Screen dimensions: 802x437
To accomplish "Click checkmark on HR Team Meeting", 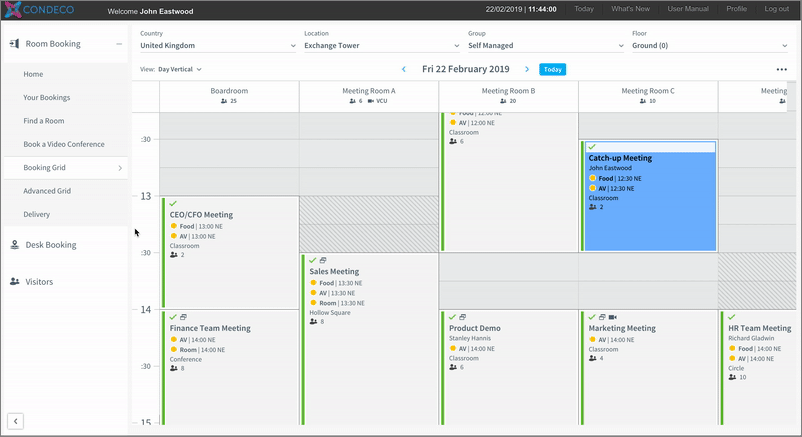I will pos(732,317).
